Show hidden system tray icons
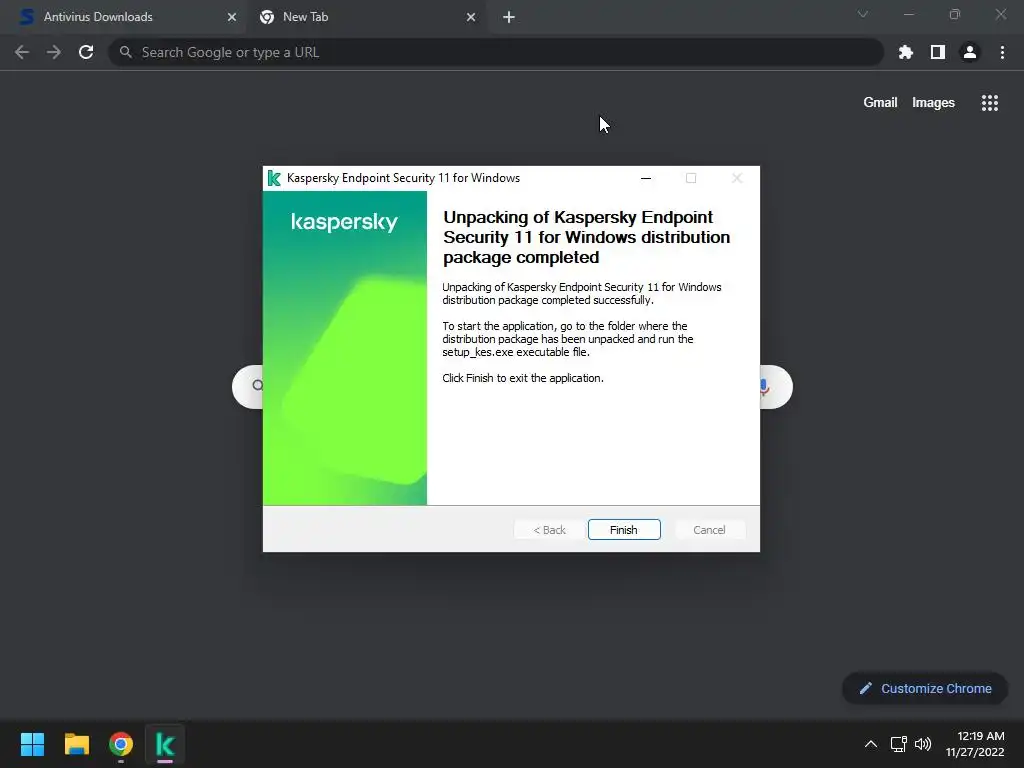The height and width of the screenshot is (768, 1024). pyautogui.click(x=871, y=743)
